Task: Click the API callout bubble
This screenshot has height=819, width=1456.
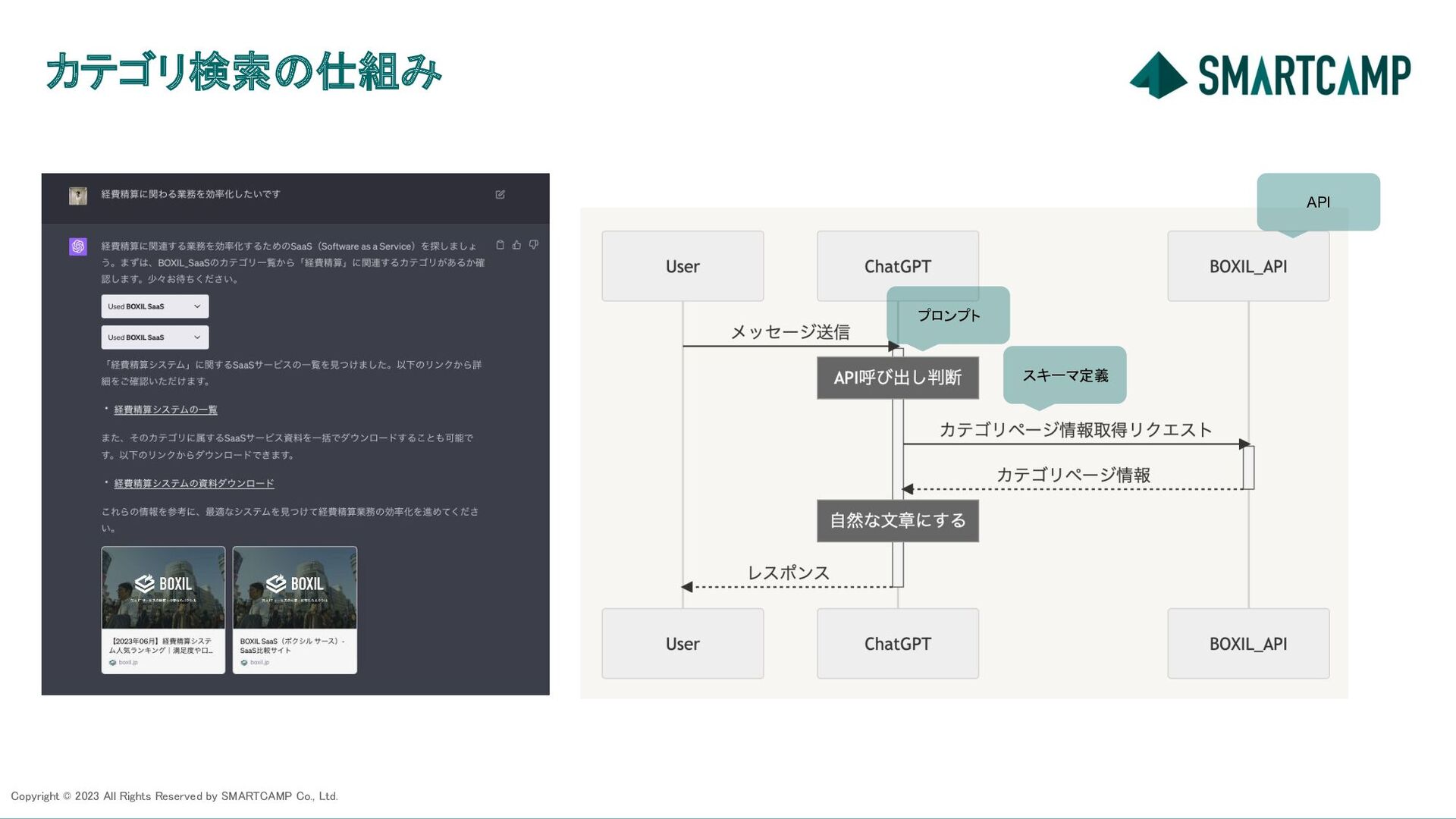Action: coord(1318,202)
